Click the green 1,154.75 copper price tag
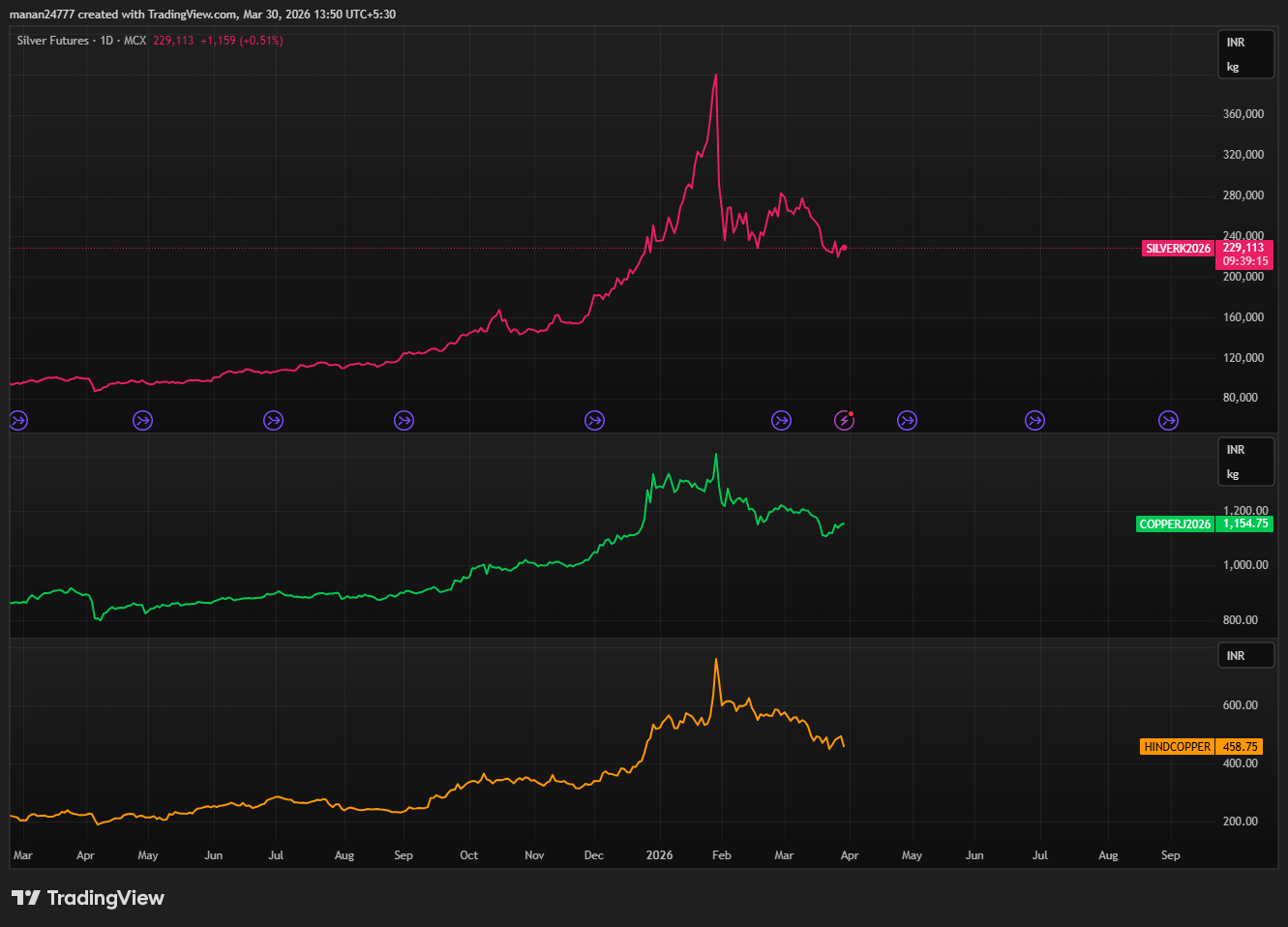The width and height of the screenshot is (1288, 927). point(1244,523)
